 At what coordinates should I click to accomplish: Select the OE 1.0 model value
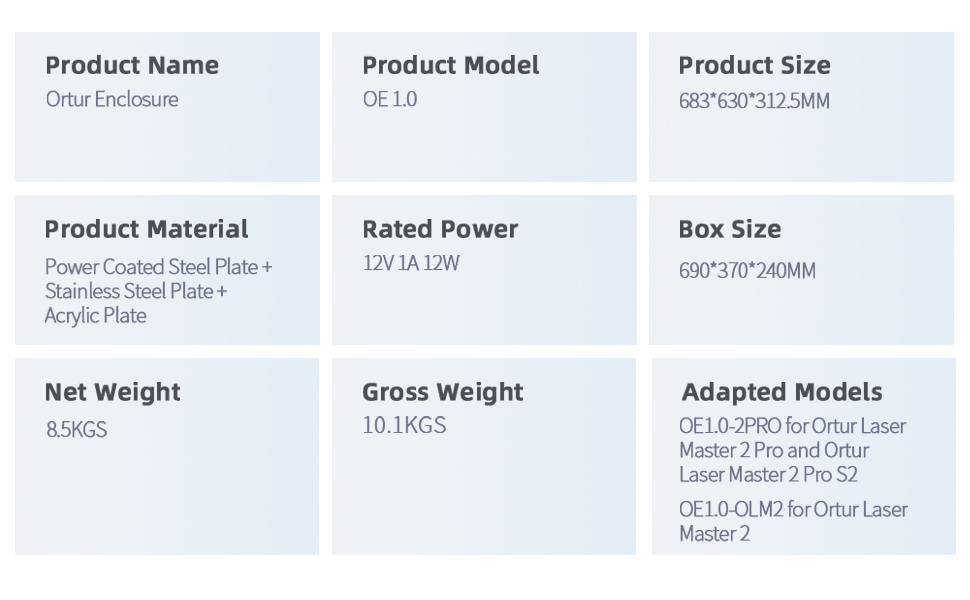[390, 100]
